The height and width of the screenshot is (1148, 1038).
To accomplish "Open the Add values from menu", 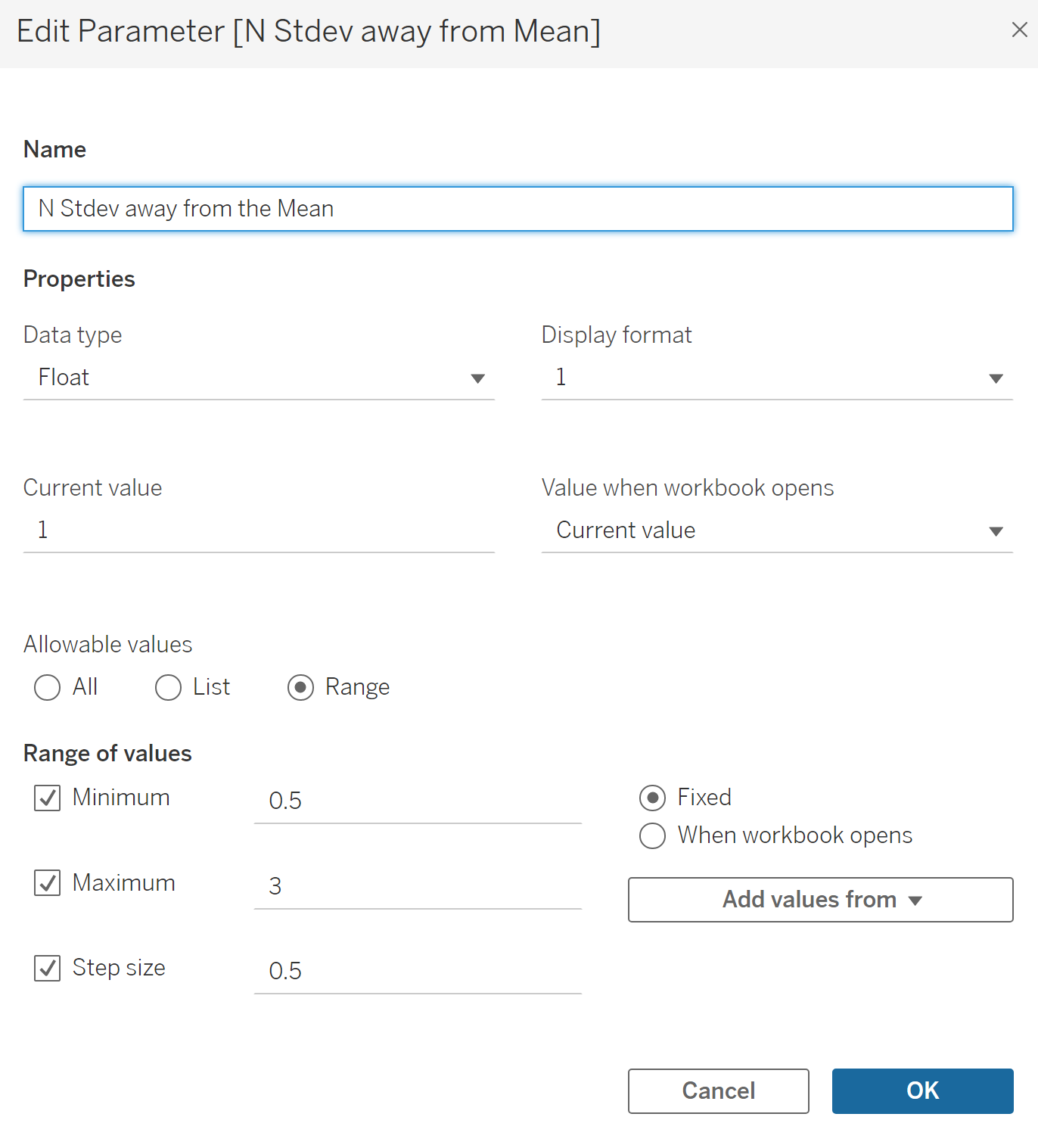I will [x=820, y=900].
